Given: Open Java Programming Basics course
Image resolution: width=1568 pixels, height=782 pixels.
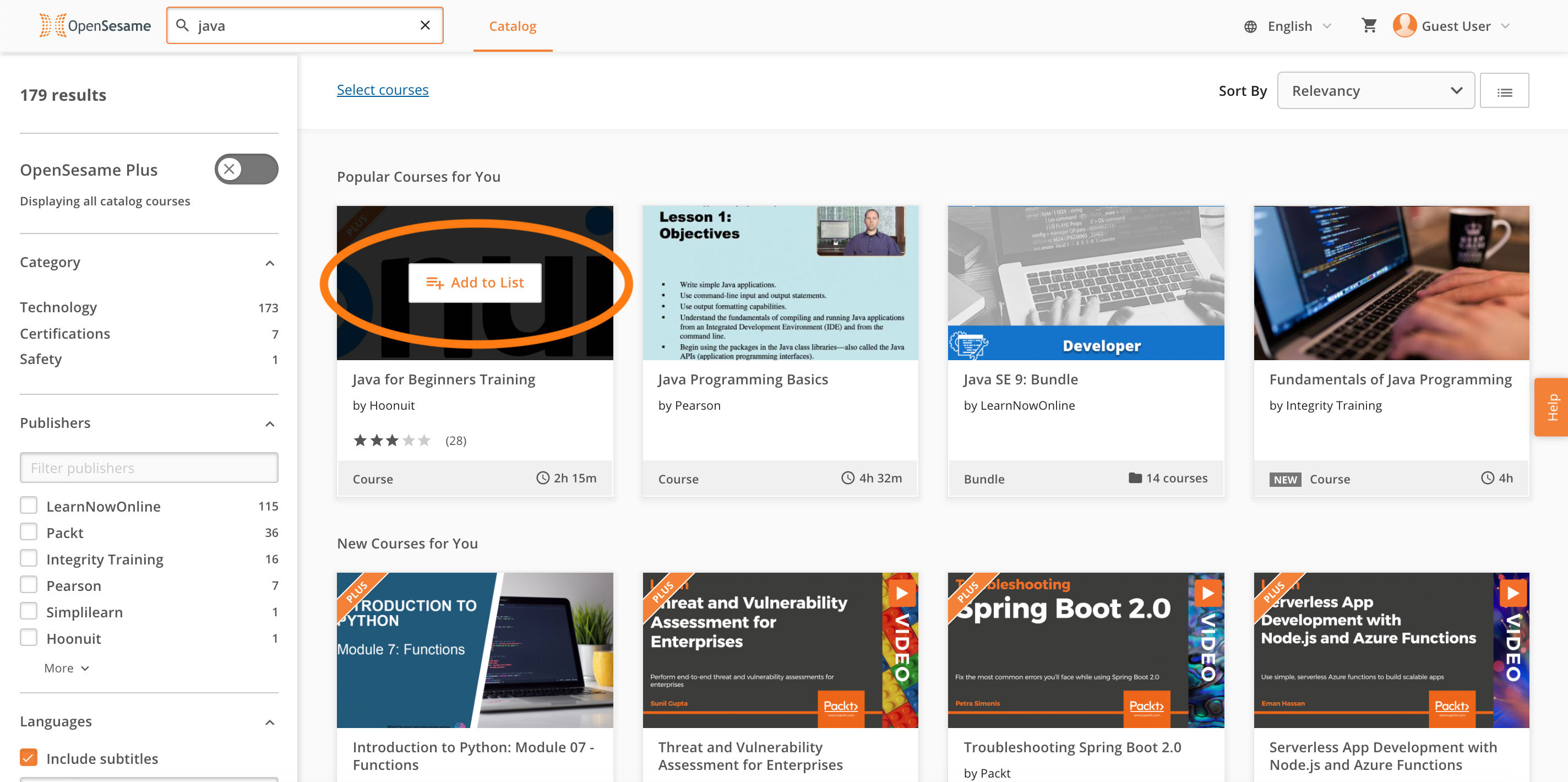Looking at the screenshot, I should coord(743,379).
